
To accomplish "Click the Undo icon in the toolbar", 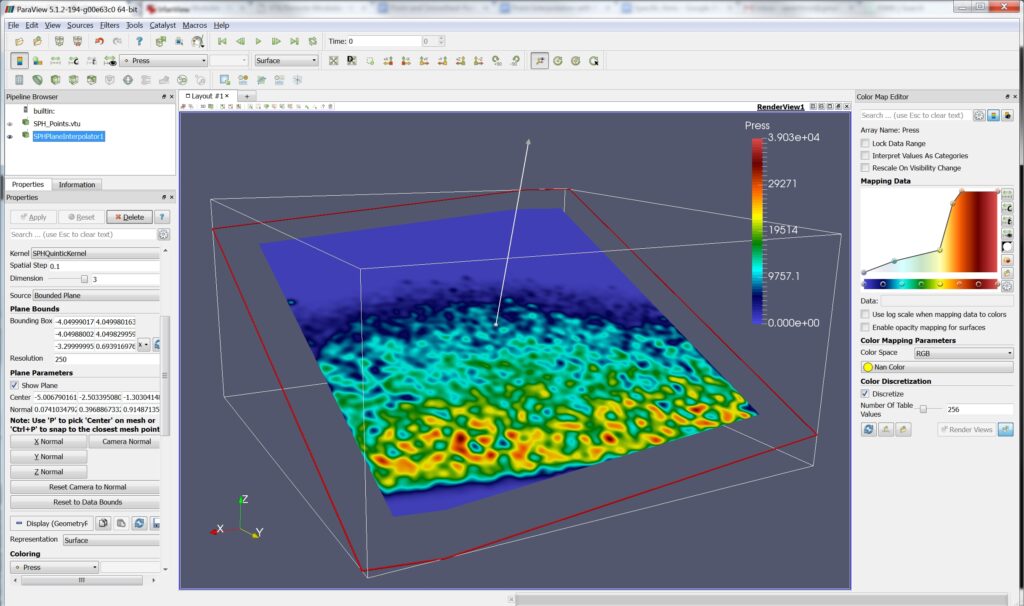I will [100, 41].
